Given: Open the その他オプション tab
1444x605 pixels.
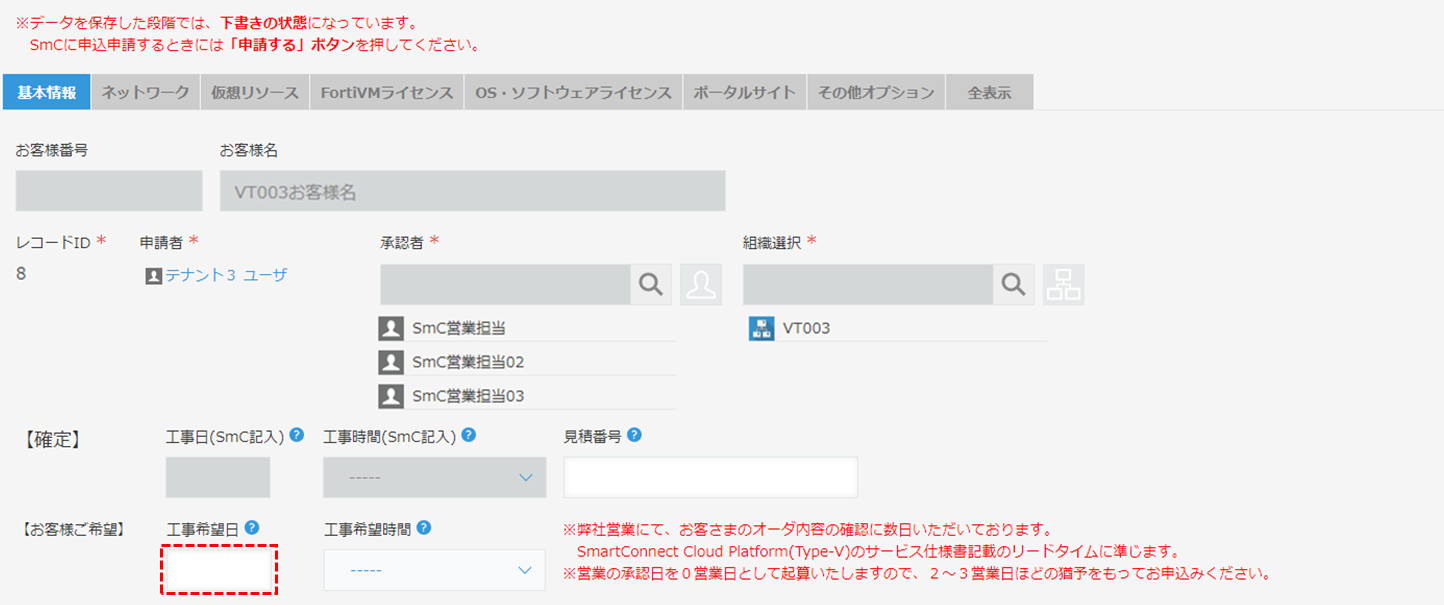Looking at the screenshot, I should (876, 92).
